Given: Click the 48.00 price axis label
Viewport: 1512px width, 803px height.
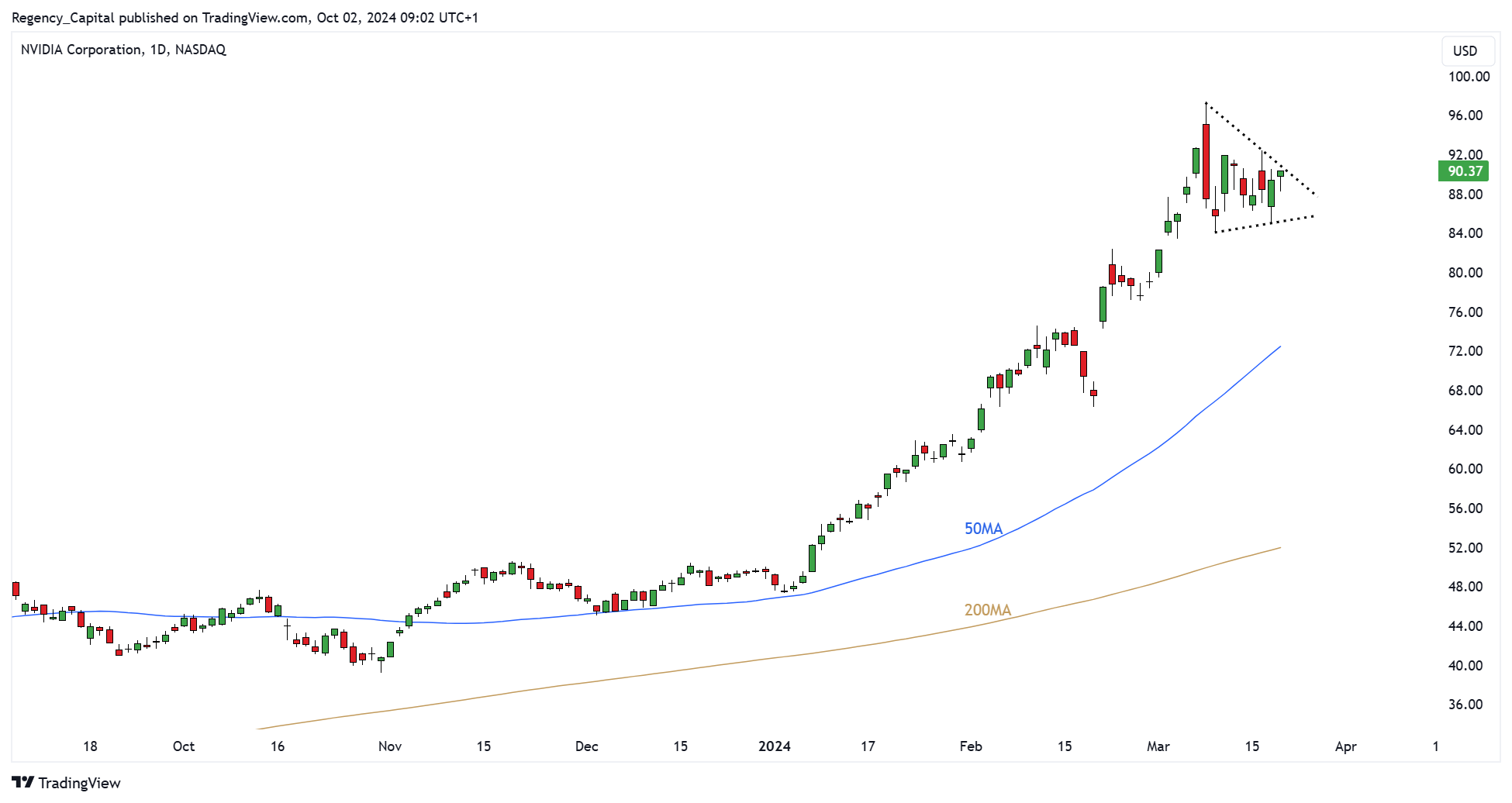Looking at the screenshot, I should click(x=1465, y=587).
